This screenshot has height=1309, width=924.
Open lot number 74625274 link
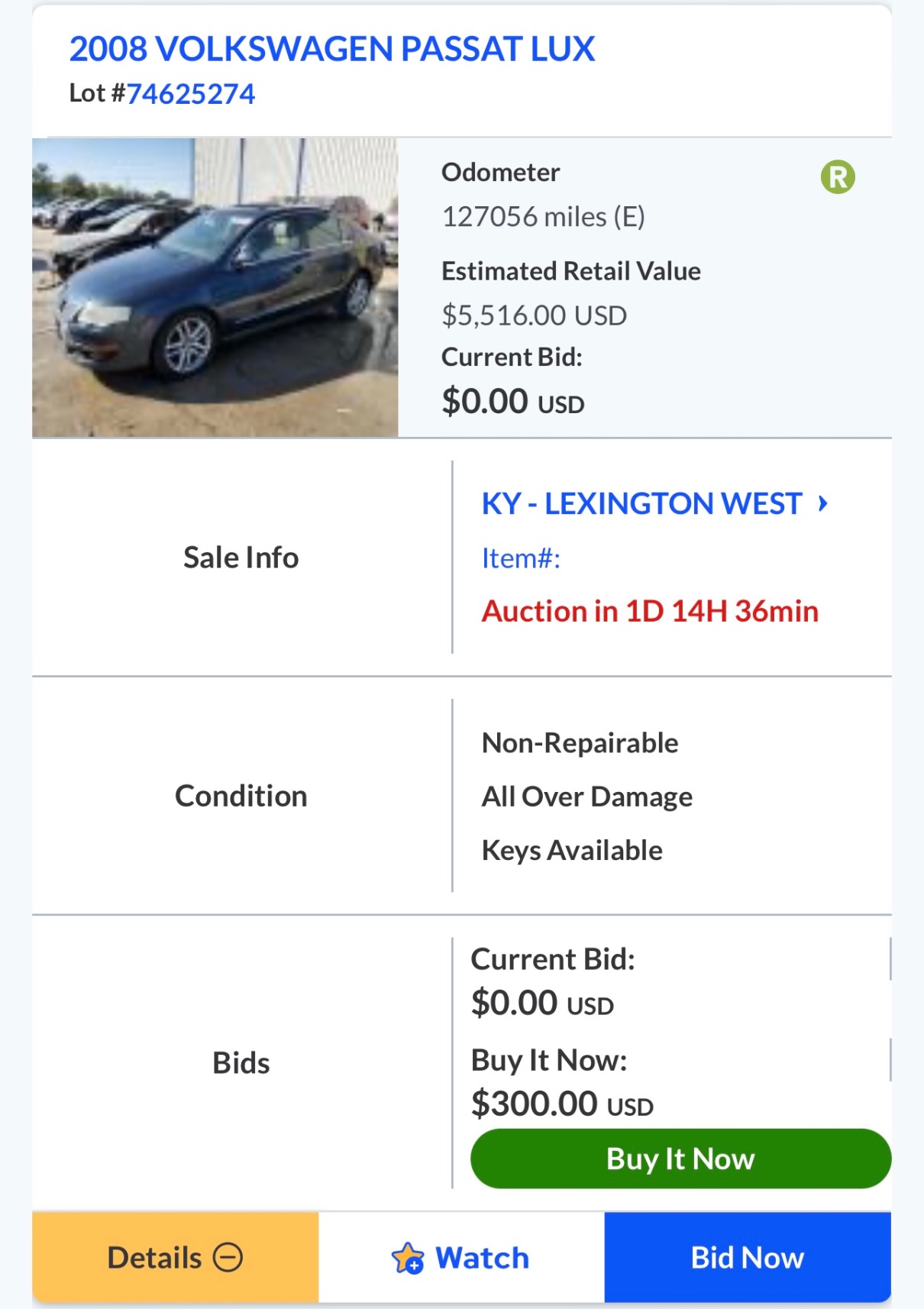coord(190,94)
